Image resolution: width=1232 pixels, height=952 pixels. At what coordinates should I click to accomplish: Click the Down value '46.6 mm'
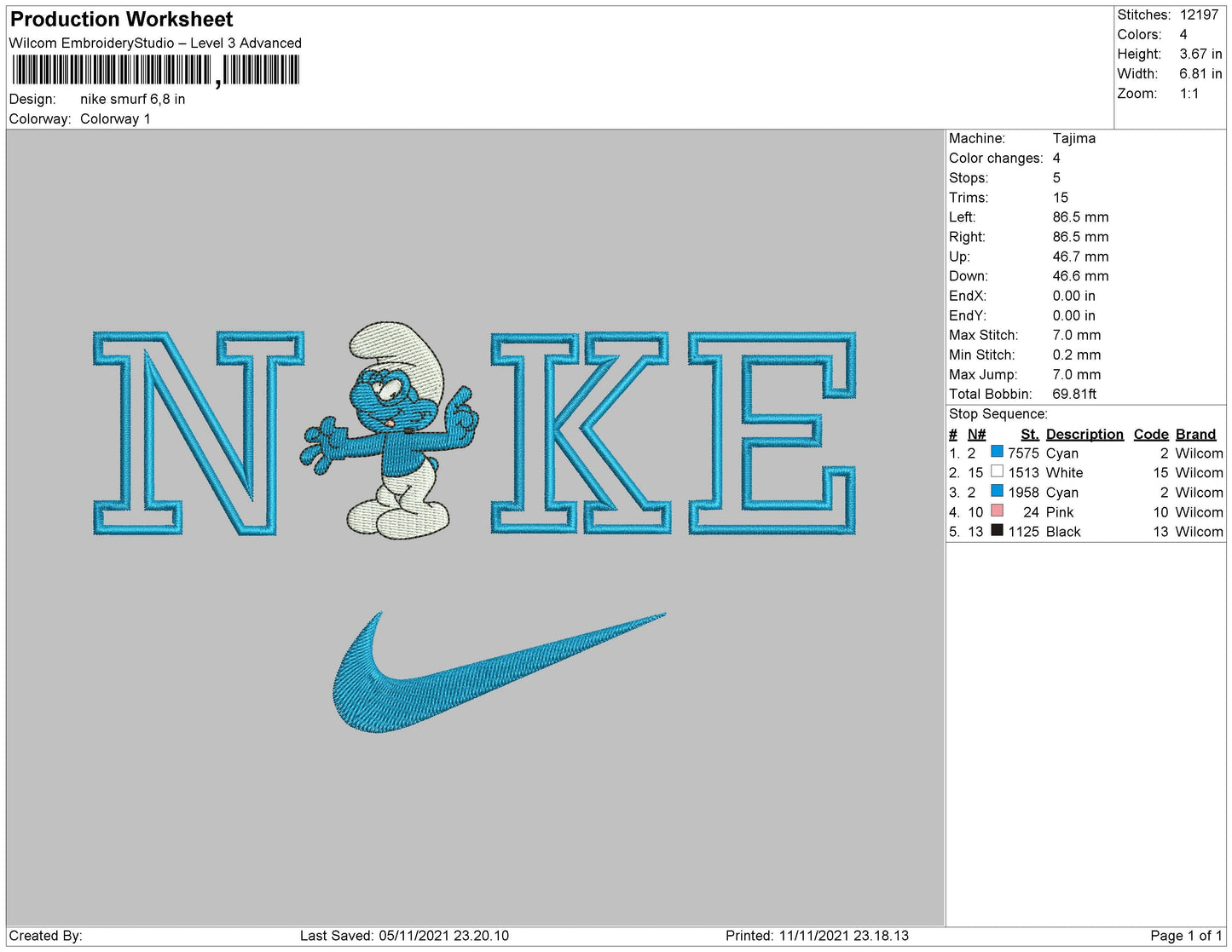pyautogui.click(x=1081, y=275)
